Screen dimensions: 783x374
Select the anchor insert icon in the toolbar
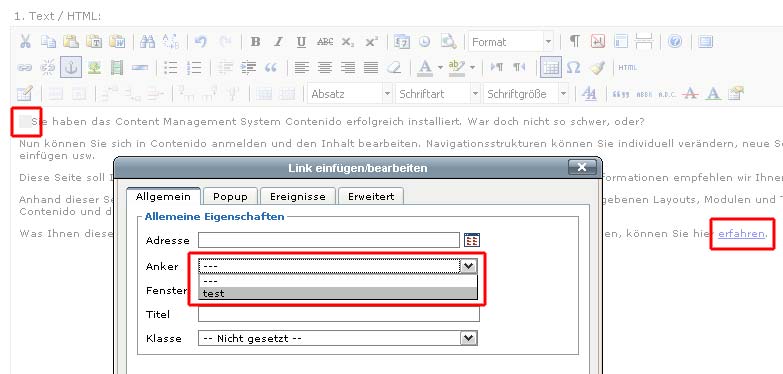[71, 67]
